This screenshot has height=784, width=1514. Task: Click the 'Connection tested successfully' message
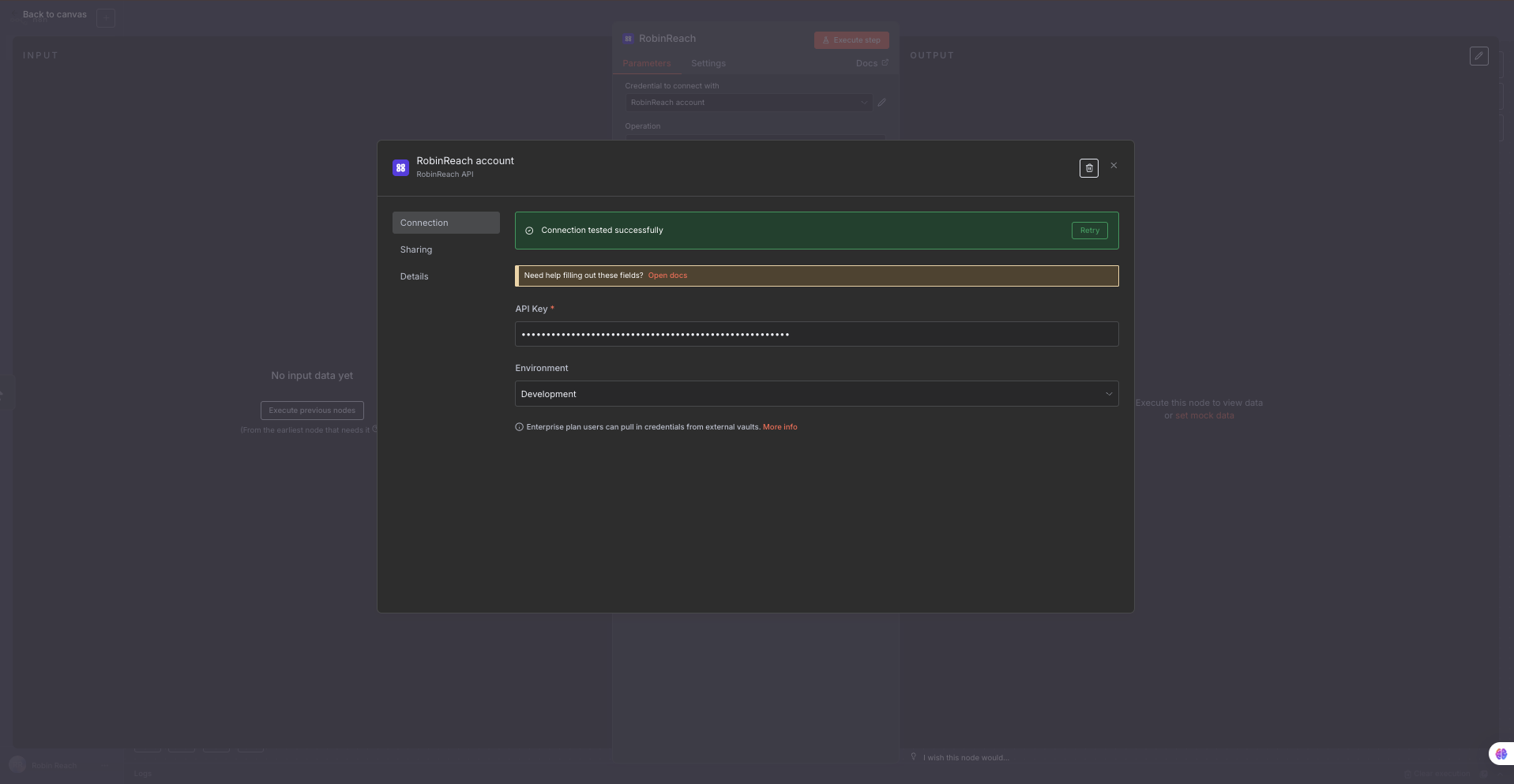tap(602, 231)
